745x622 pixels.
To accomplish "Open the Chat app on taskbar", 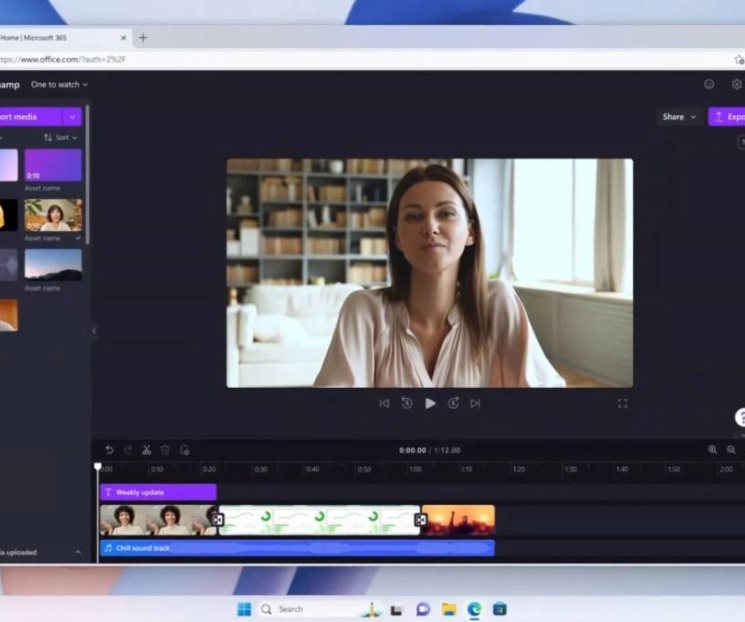I will tap(423, 609).
